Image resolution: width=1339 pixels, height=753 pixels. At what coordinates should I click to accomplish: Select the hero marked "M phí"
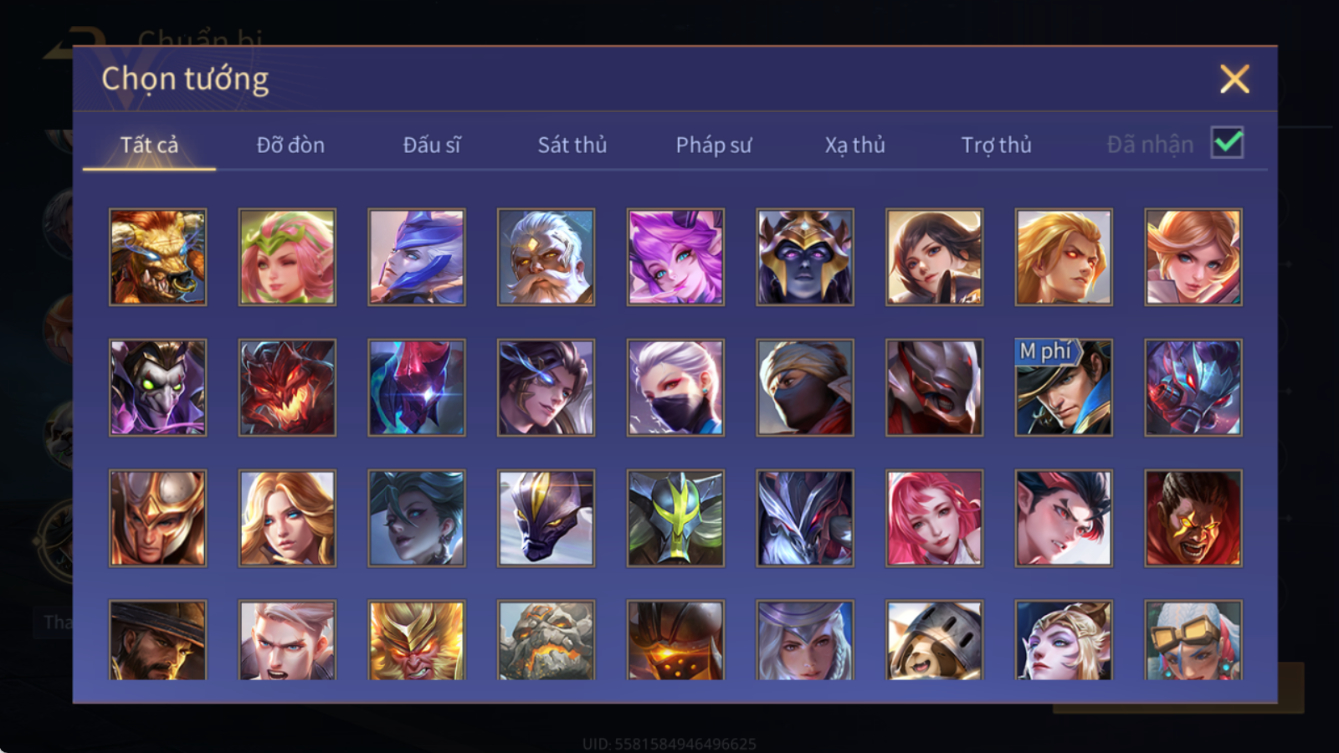pos(1064,387)
